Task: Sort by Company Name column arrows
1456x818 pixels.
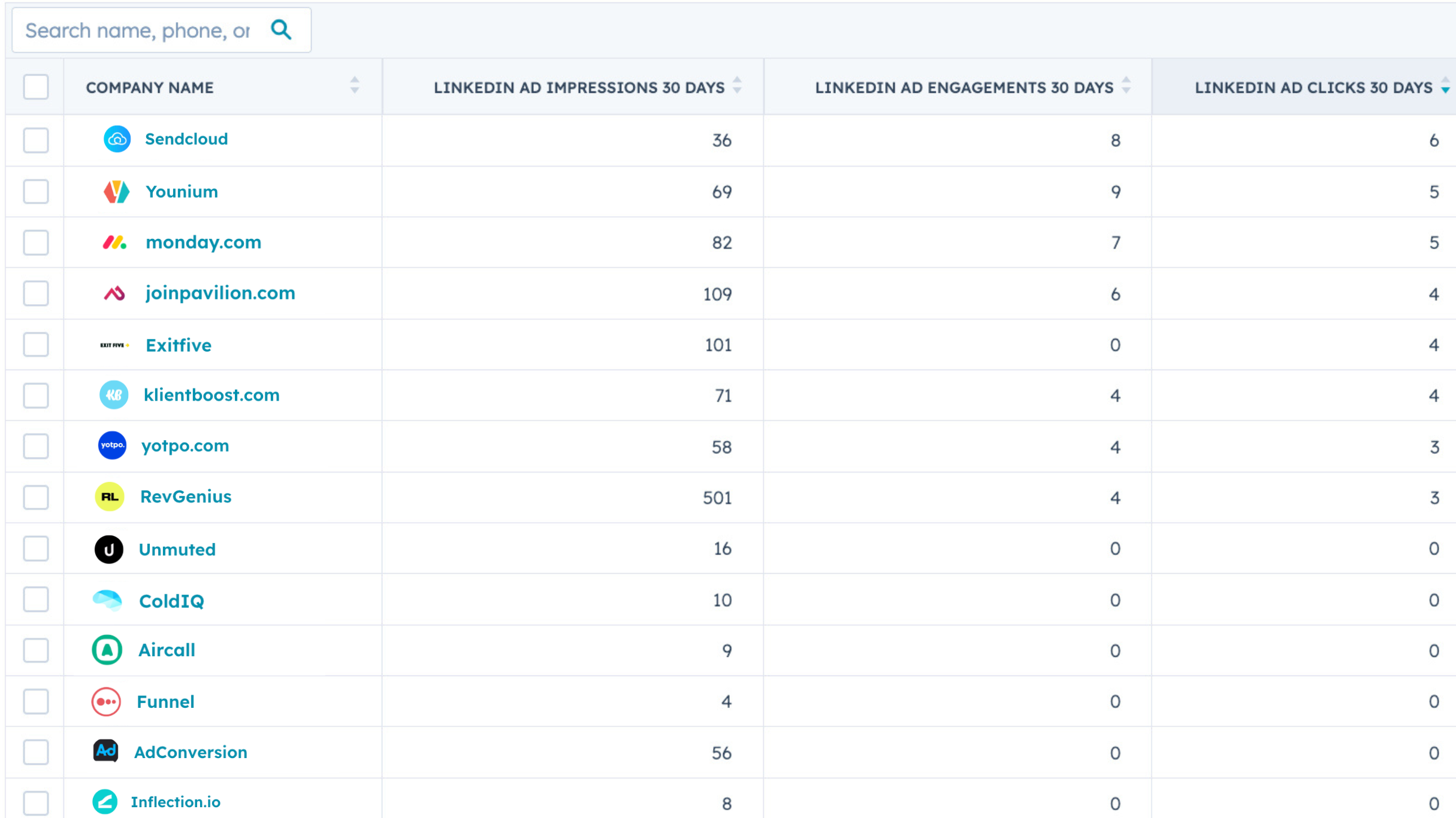Action: (355, 86)
